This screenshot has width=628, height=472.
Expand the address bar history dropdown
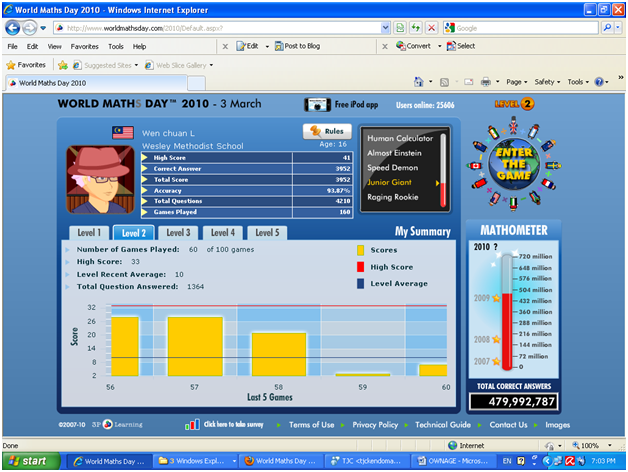385,28
